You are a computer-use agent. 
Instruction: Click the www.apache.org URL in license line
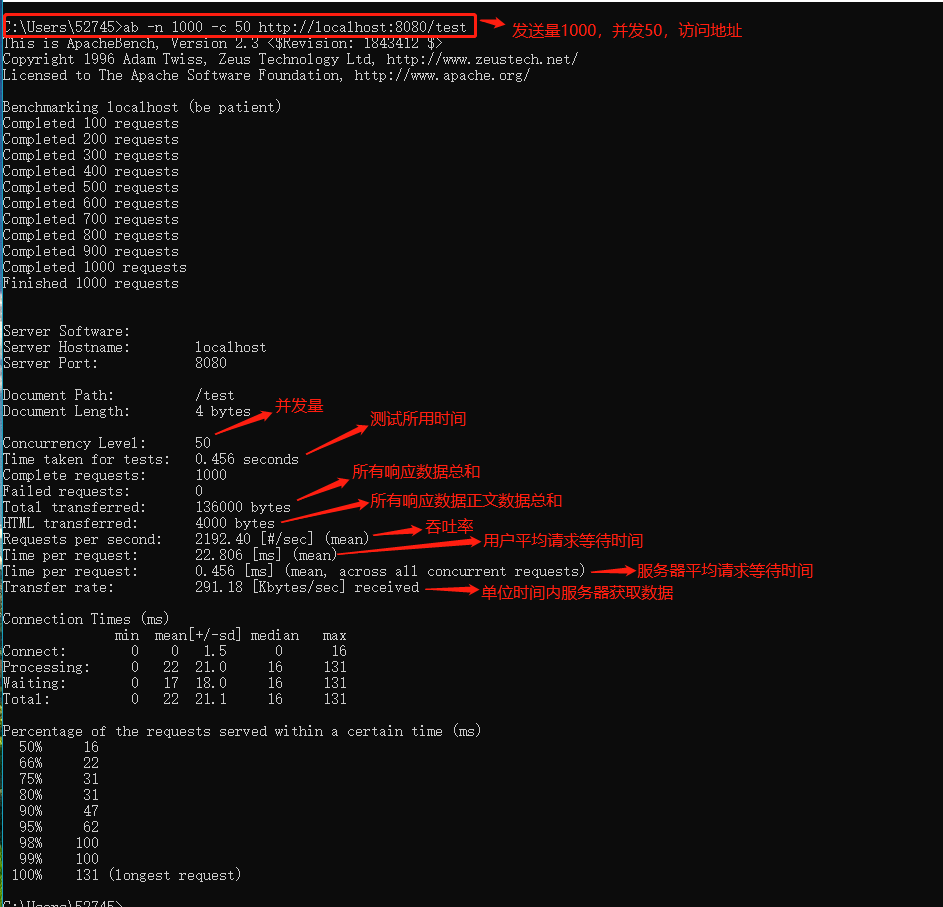coord(442,75)
